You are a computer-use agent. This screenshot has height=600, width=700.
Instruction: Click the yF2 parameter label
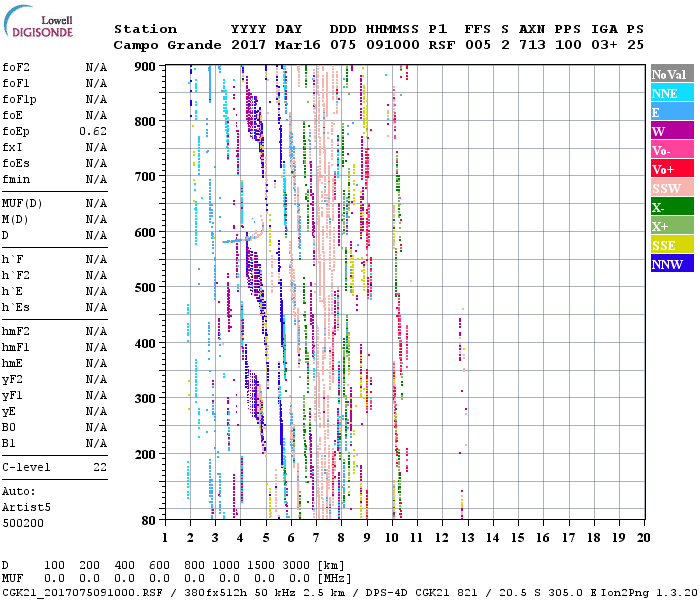pos(12,379)
